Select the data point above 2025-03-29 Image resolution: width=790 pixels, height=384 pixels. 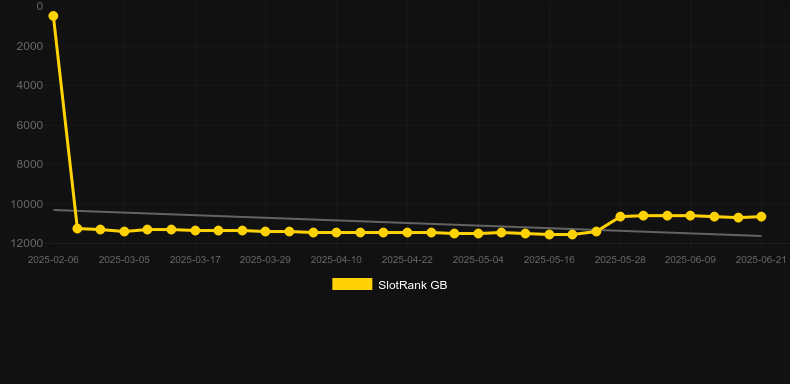pos(266,231)
